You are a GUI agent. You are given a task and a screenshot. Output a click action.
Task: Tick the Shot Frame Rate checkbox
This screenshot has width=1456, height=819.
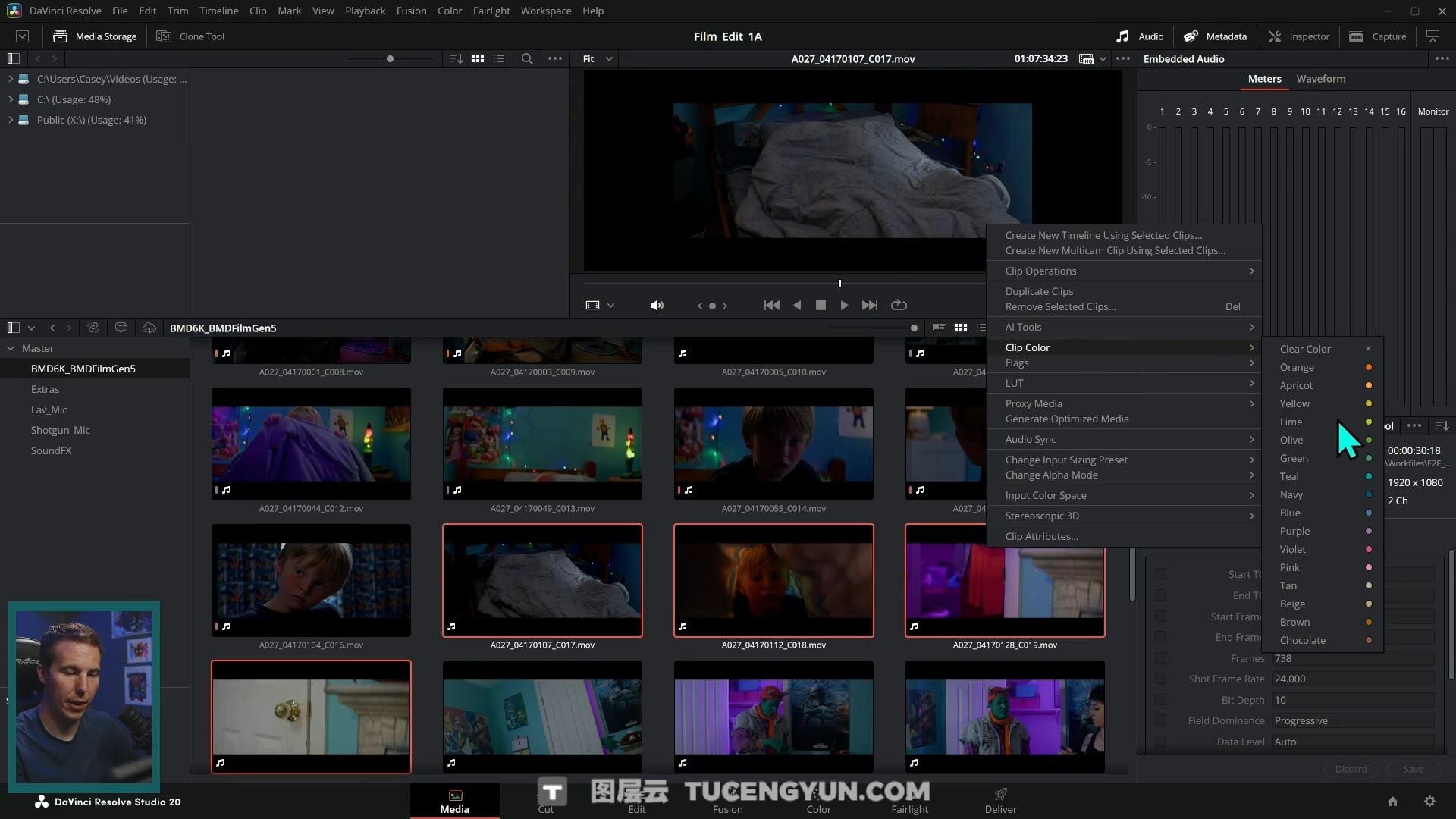pyautogui.click(x=1160, y=679)
